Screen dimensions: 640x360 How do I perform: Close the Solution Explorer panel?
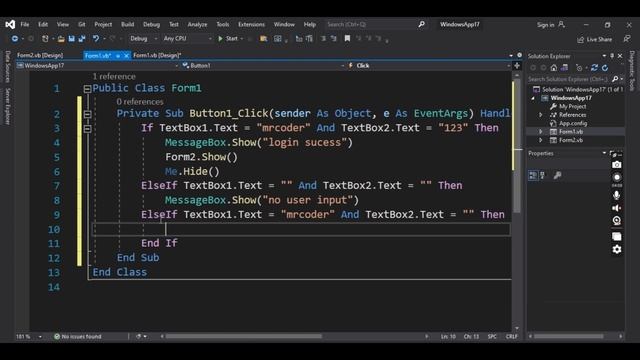point(620,56)
